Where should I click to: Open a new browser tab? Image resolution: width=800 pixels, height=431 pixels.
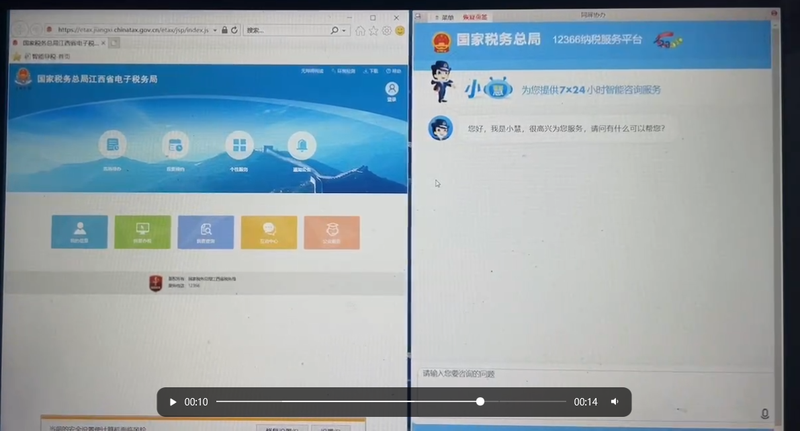coord(114,43)
